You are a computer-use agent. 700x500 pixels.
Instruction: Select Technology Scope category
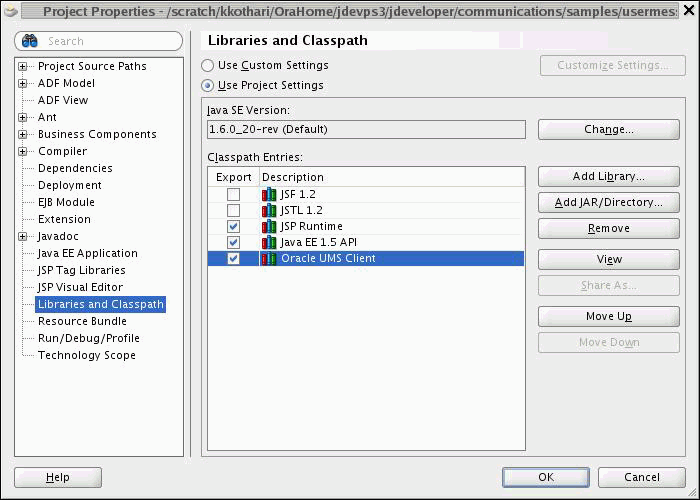(x=87, y=355)
